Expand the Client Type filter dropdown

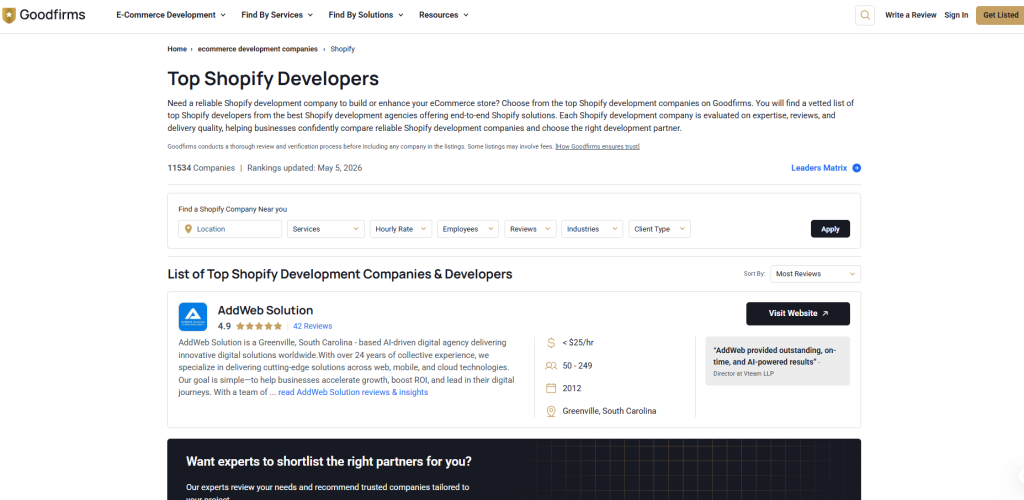tap(660, 229)
